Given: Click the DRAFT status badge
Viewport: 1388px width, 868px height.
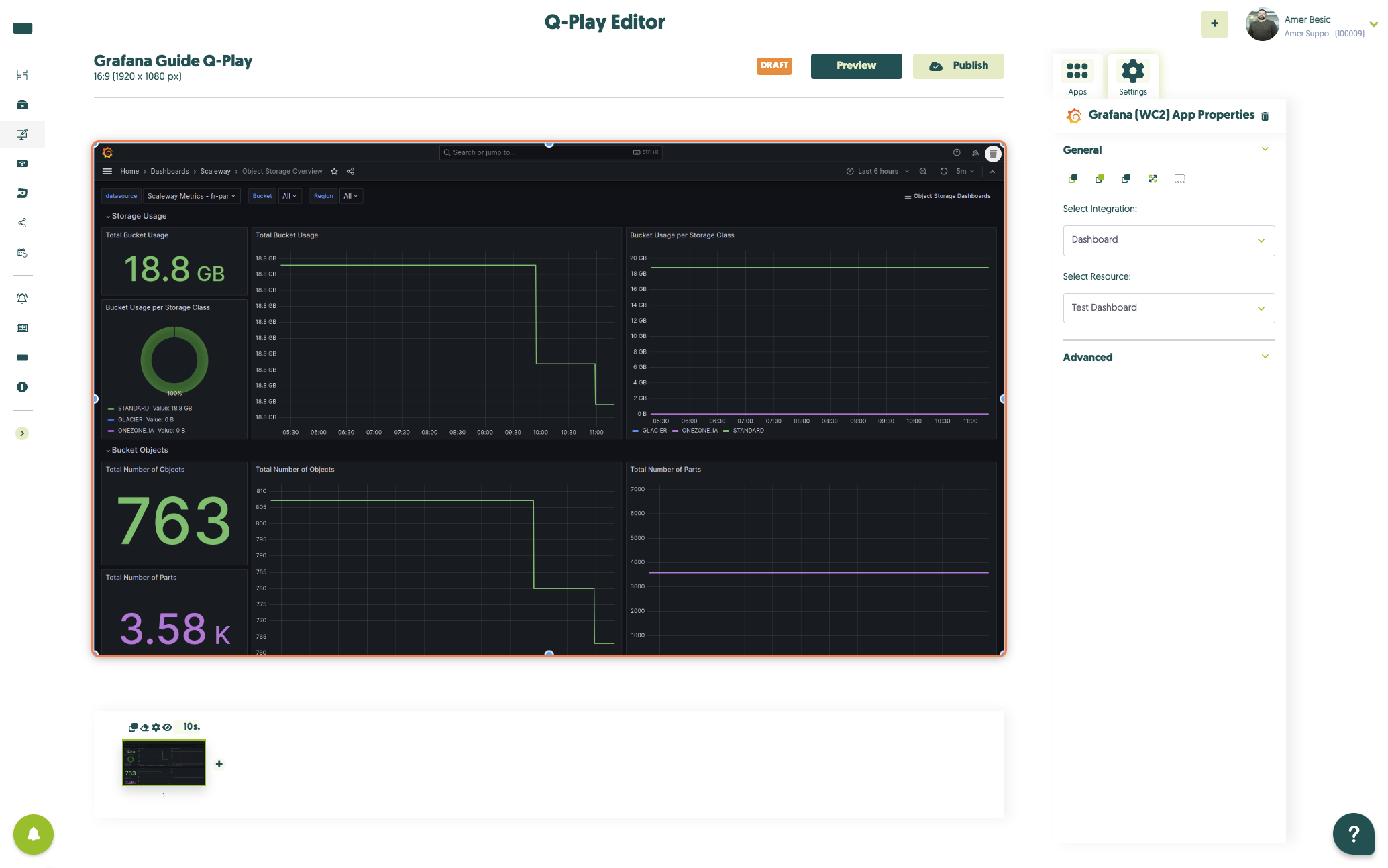Looking at the screenshot, I should pyautogui.click(x=774, y=66).
